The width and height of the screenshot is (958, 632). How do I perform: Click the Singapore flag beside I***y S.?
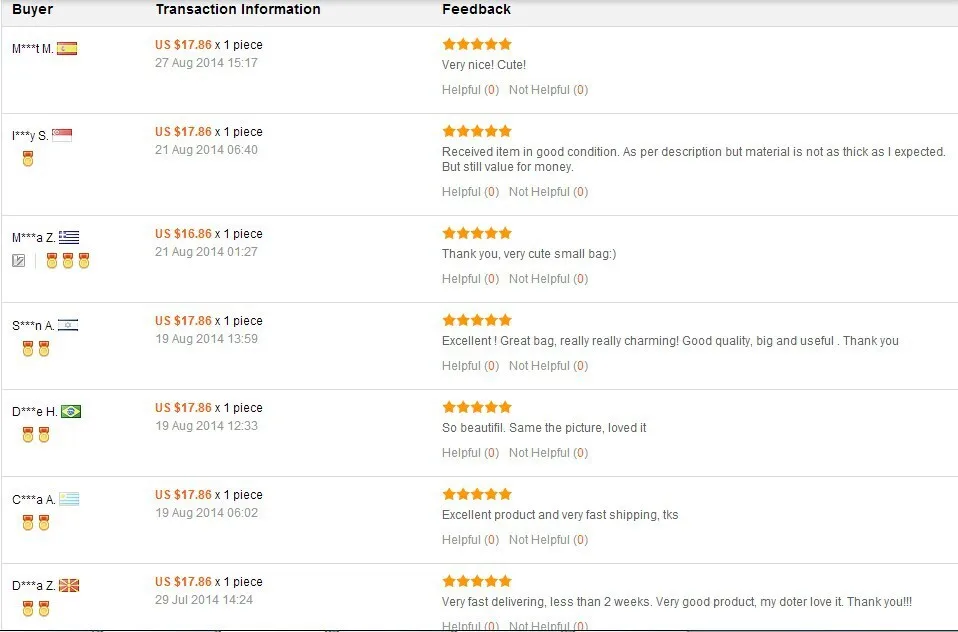pyautogui.click(x=62, y=135)
